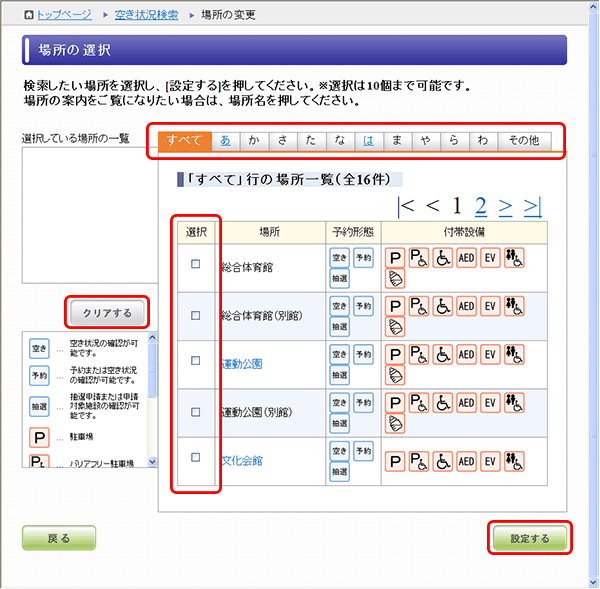Click accessible toilet icon in 総合体育館 row

pyautogui.click(x=514, y=258)
